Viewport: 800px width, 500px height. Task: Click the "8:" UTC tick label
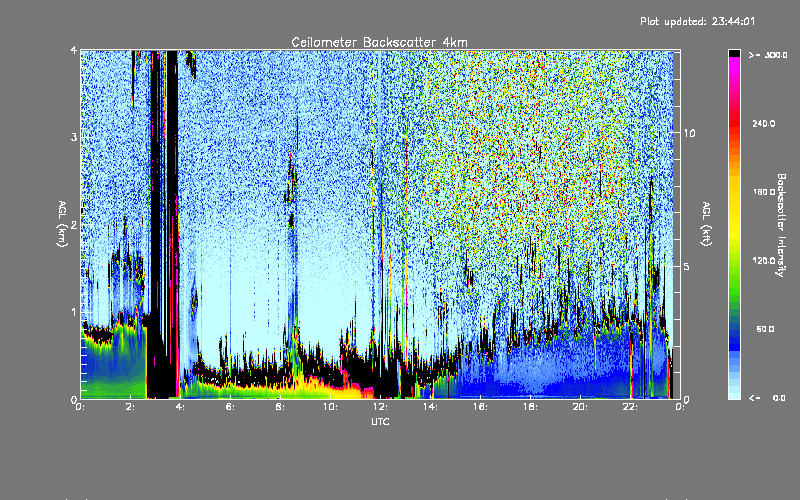[x=281, y=407]
